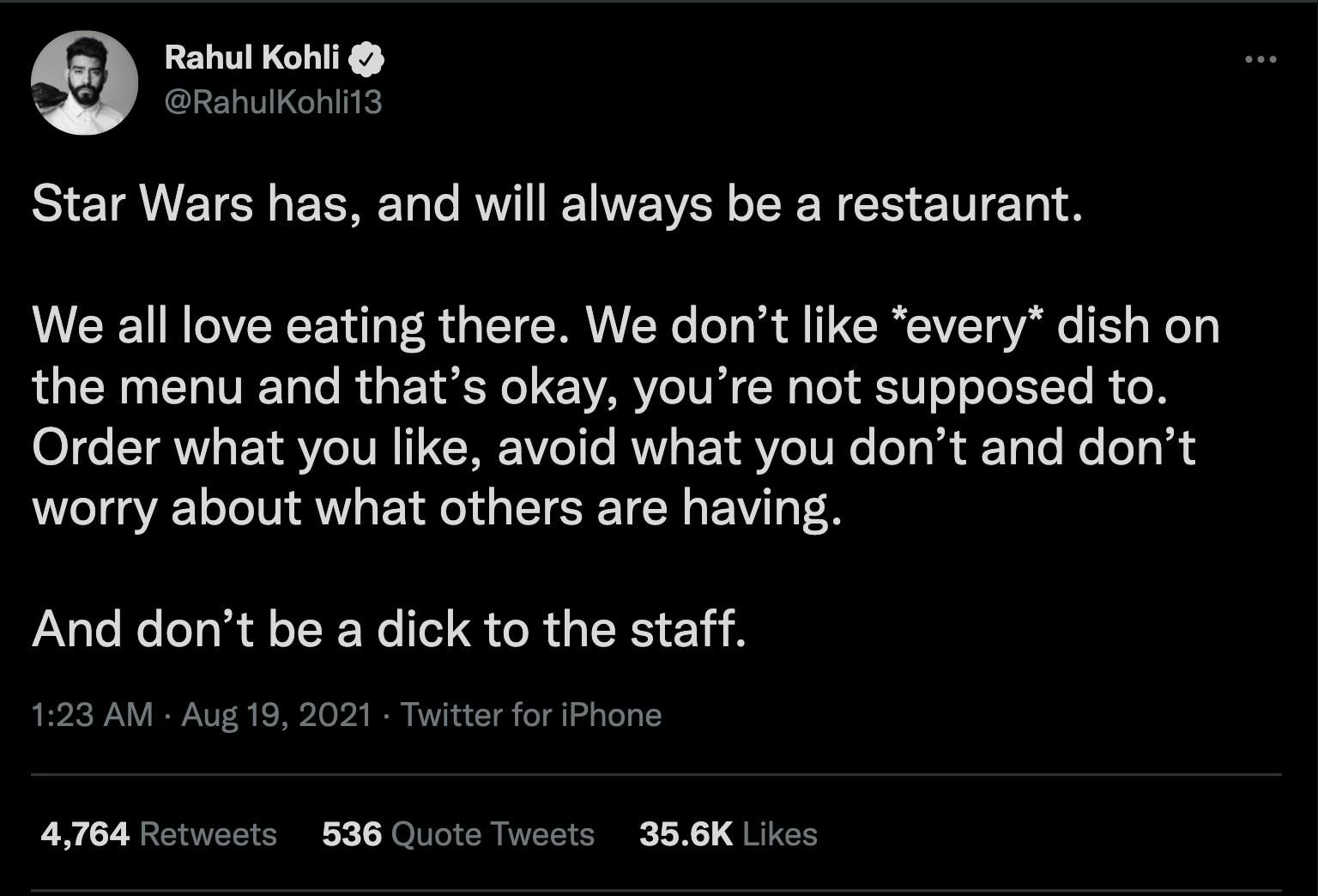Click the Aug 19, 2021 date
Image resolution: width=1318 pixels, height=896 pixels.
tap(276, 715)
